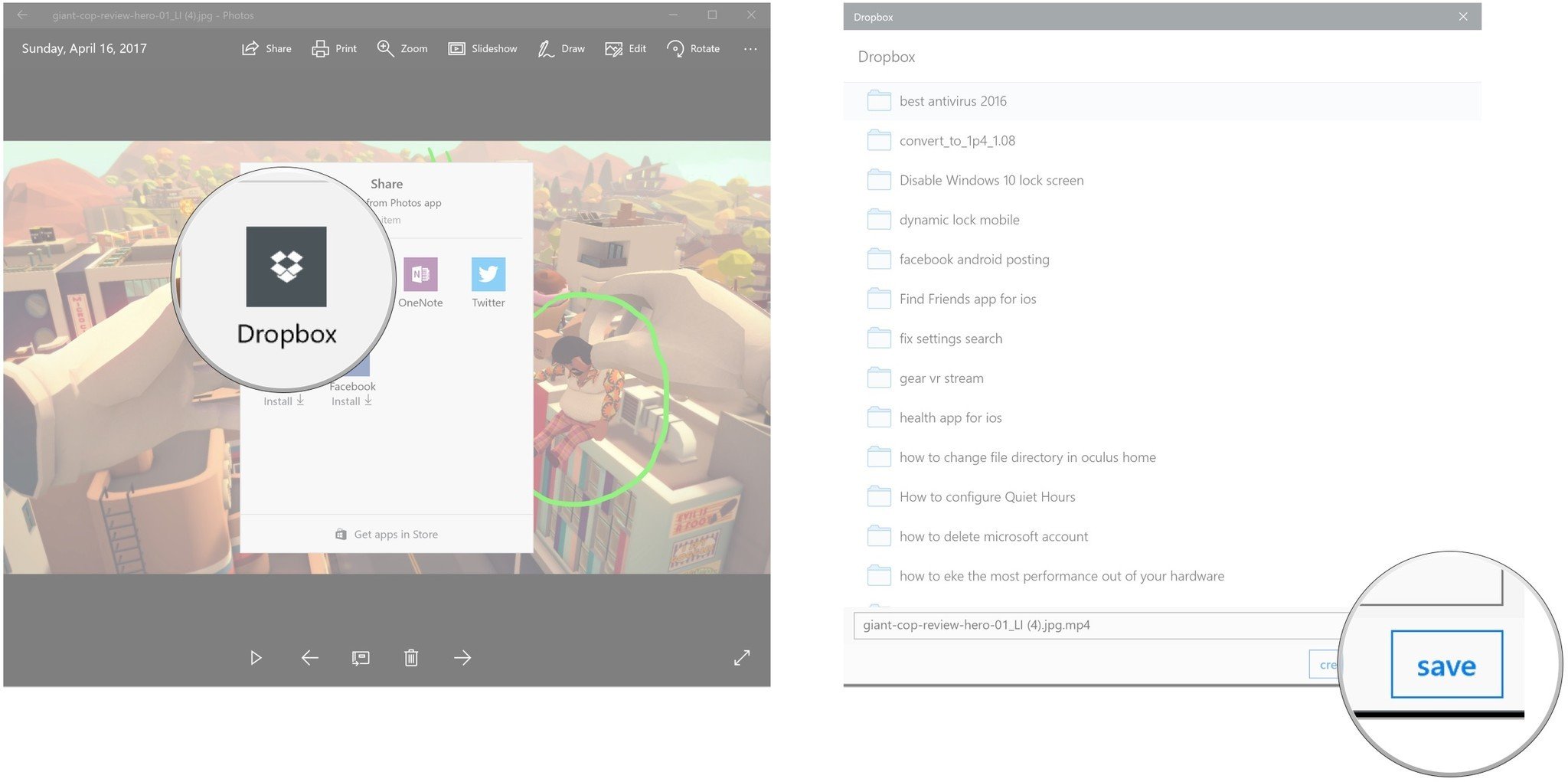1568x782 pixels.
Task: Share the photo to OneNote
Action: point(420,283)
